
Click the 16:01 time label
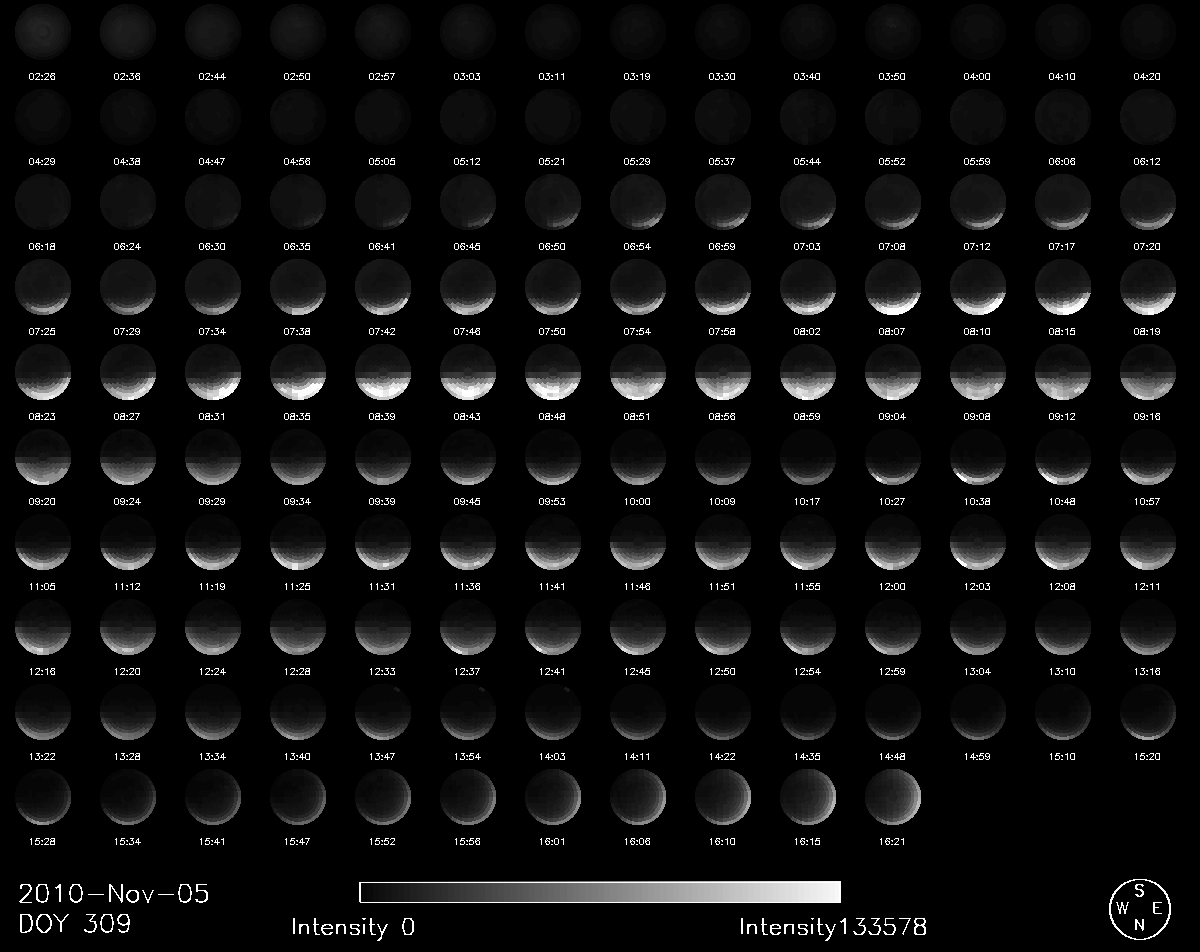(553, 842)
